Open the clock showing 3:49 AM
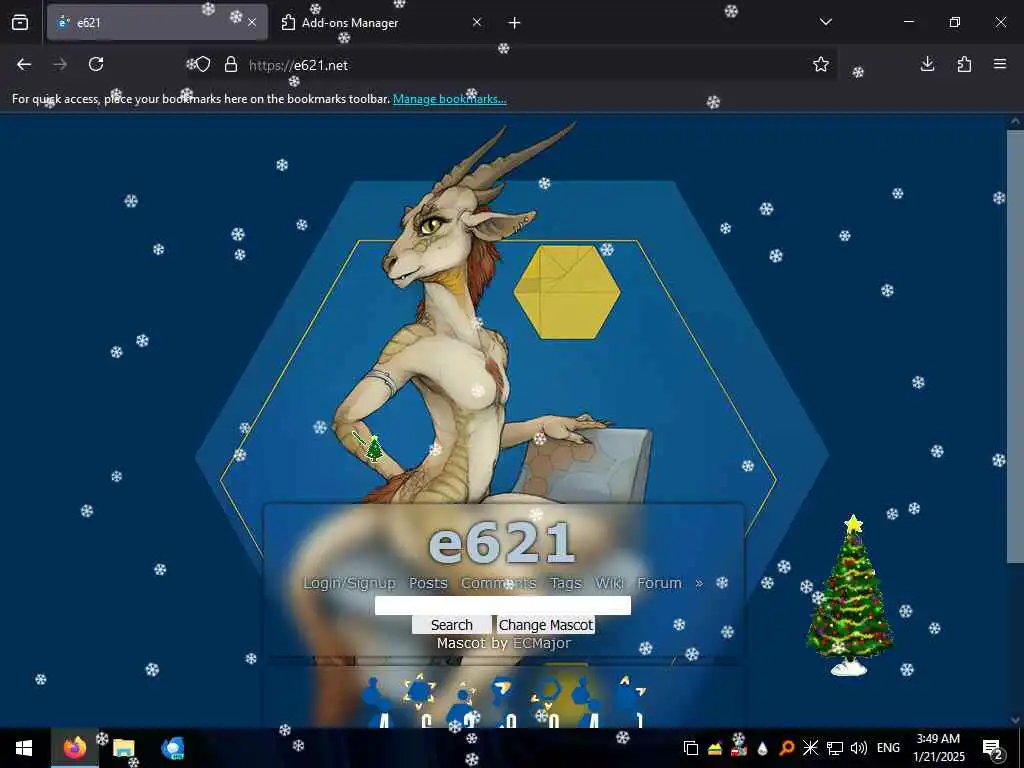The image size is (1024, 768). pyautogui.click(x=938, y=748)
